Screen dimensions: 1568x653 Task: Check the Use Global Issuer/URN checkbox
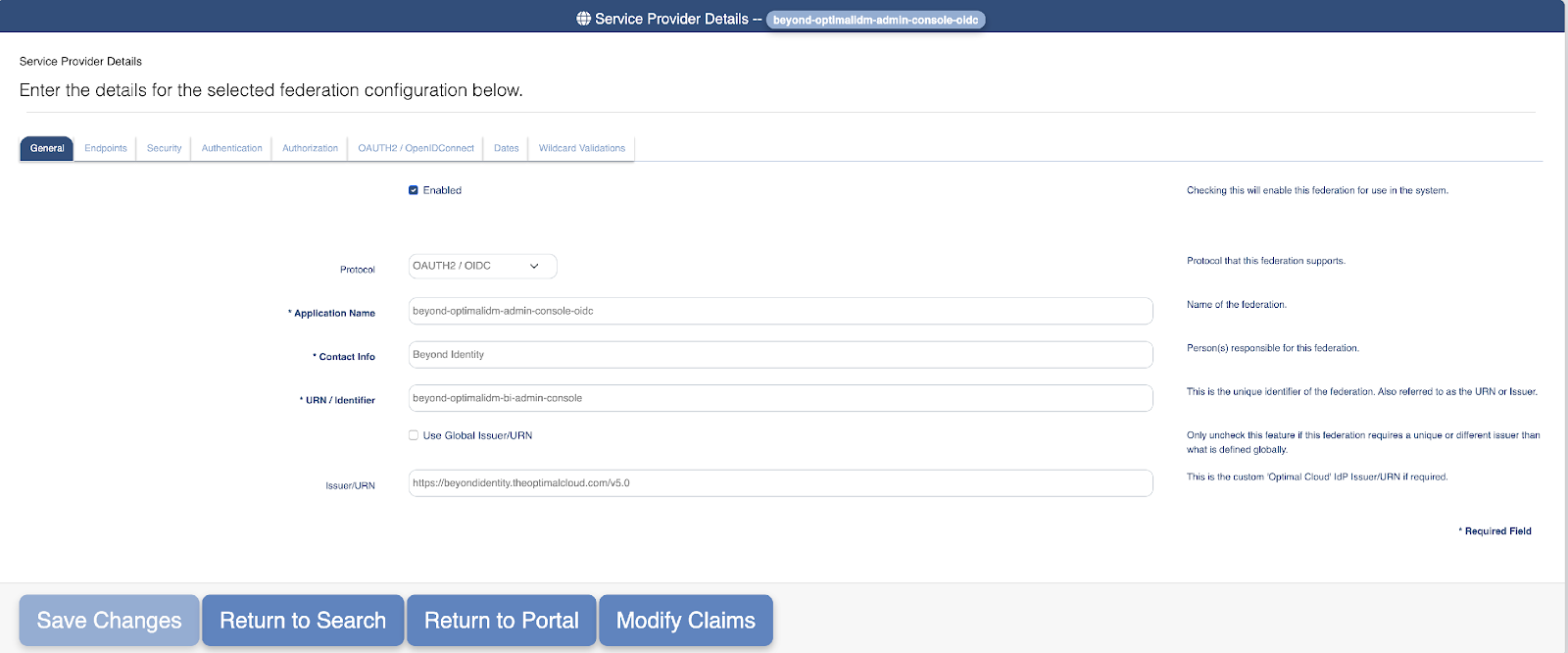[414, 435]
